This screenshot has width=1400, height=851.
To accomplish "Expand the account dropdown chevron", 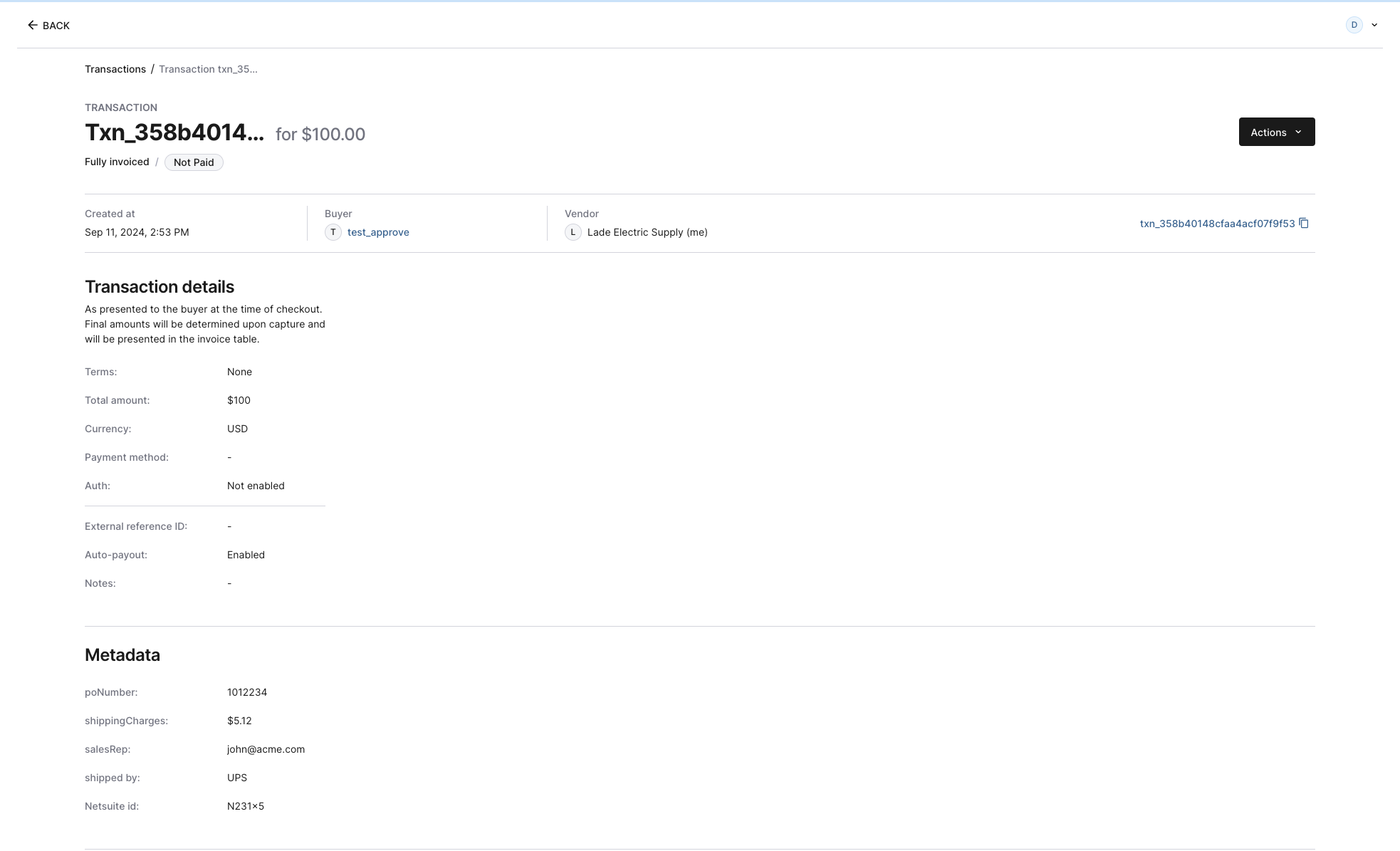I will click(1374, 25).
